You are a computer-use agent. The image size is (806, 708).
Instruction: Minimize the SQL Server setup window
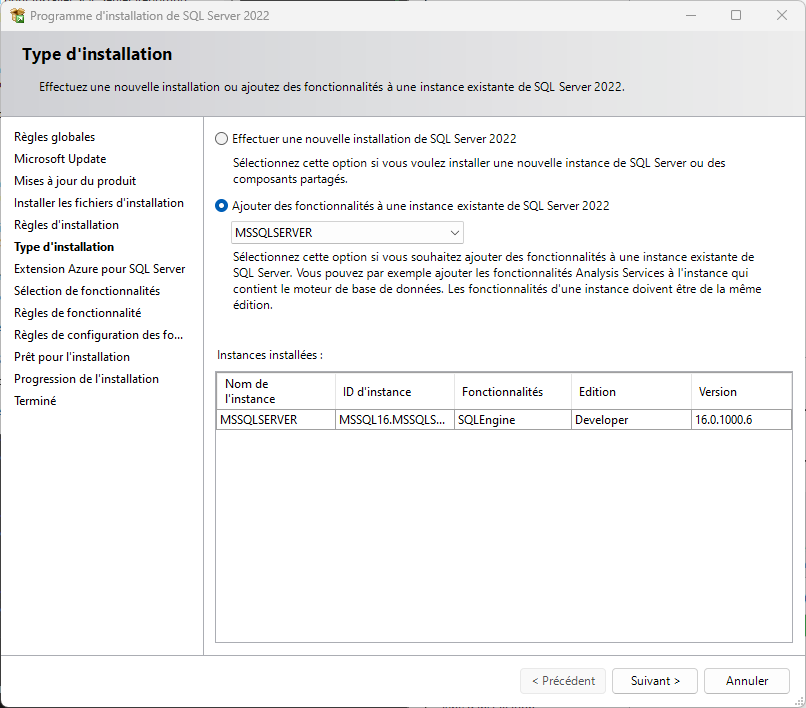[691, 15]
